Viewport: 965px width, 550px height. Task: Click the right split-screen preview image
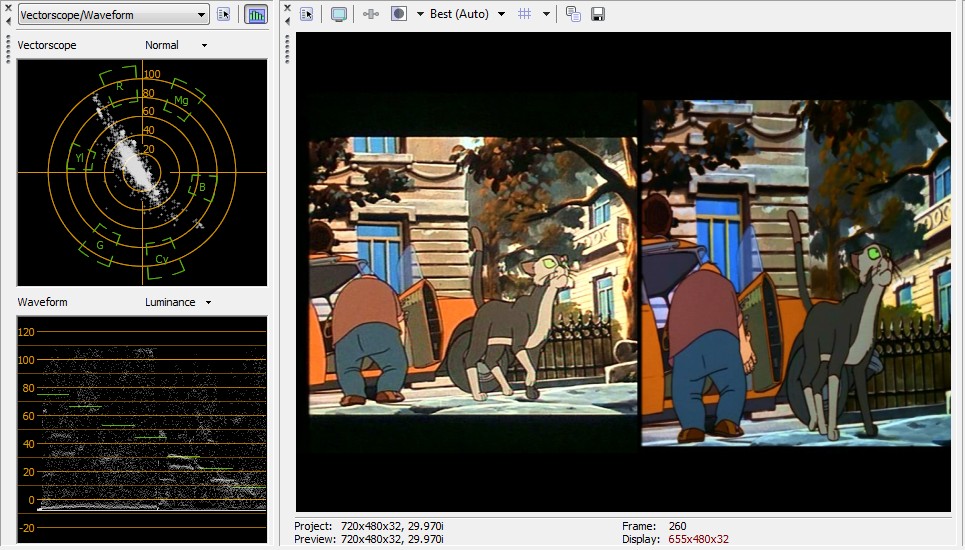pos(796,273)
